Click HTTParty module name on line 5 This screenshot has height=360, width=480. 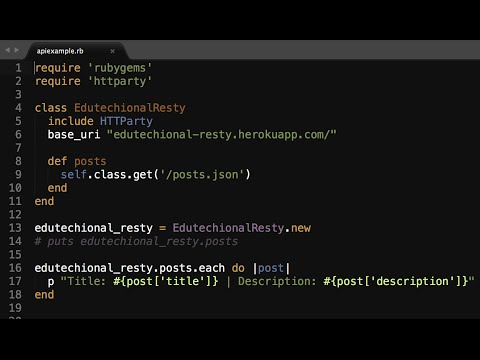(x=126, y=121)
